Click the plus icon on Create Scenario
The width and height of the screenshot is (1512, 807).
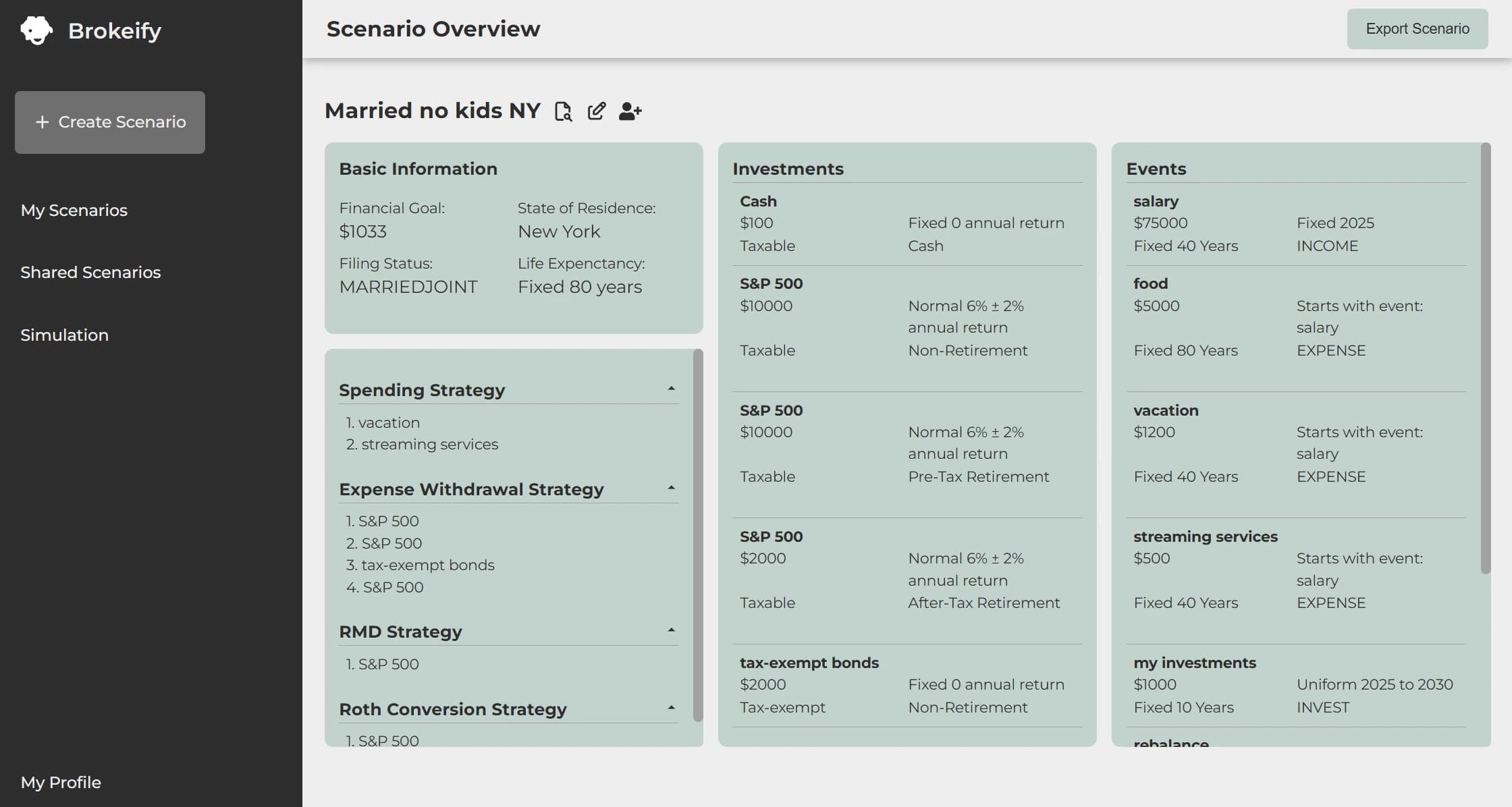click(43, 122)
